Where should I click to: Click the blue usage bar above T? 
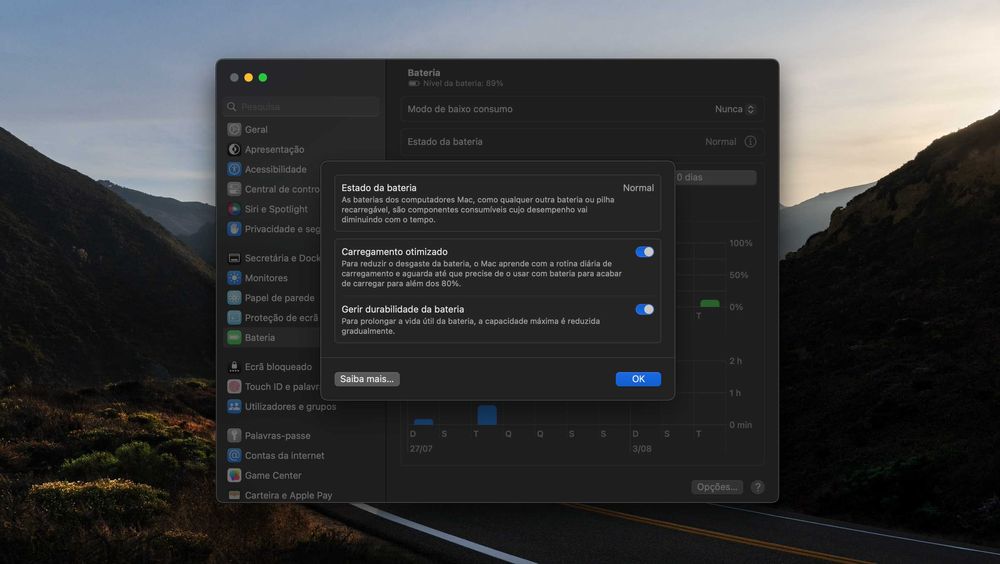tap(487, 415)
